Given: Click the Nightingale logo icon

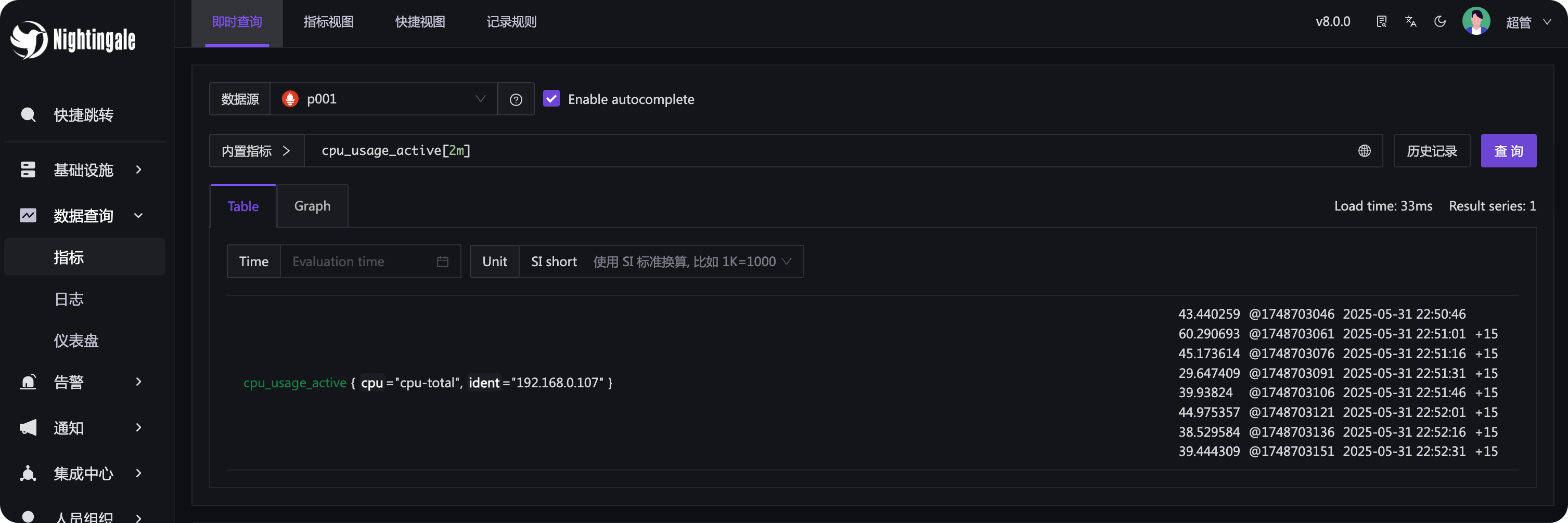Looking at the screenshot, I should (x=29, y=40).
